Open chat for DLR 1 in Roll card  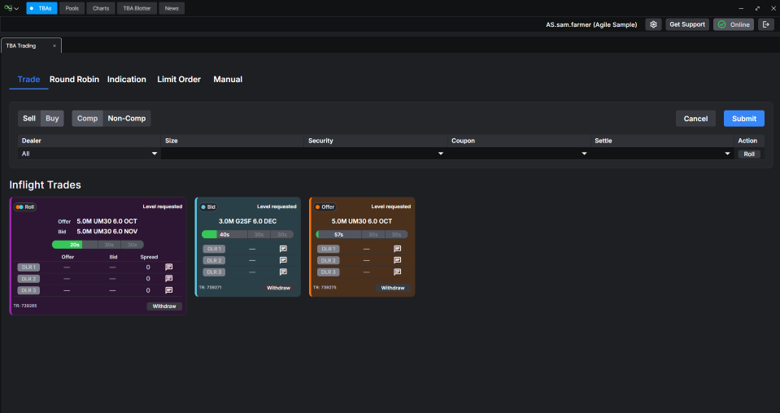(x=169, y=267)
